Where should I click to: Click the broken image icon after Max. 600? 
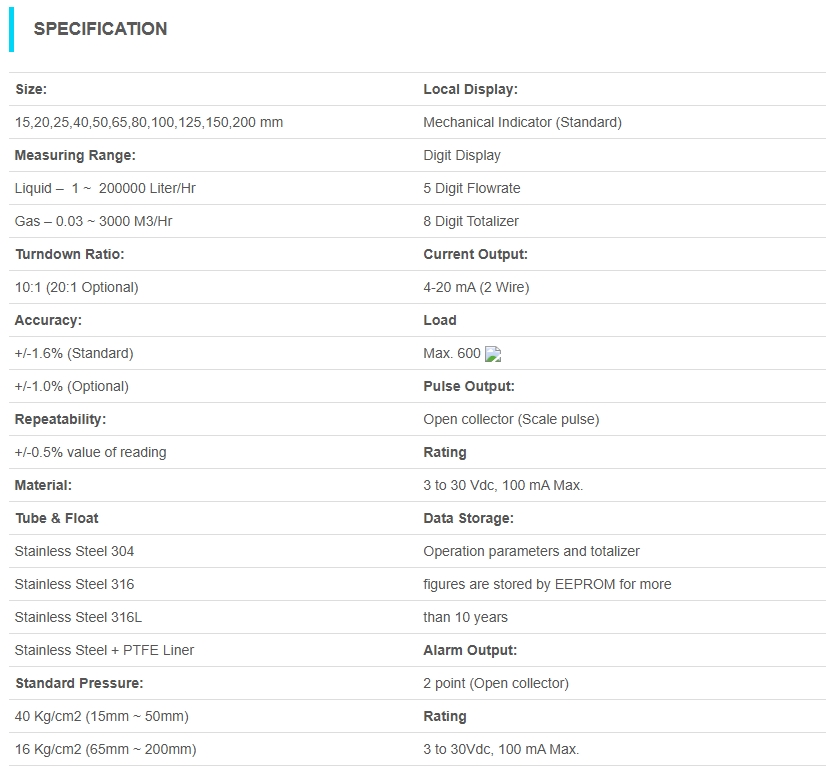coord(492,354)
